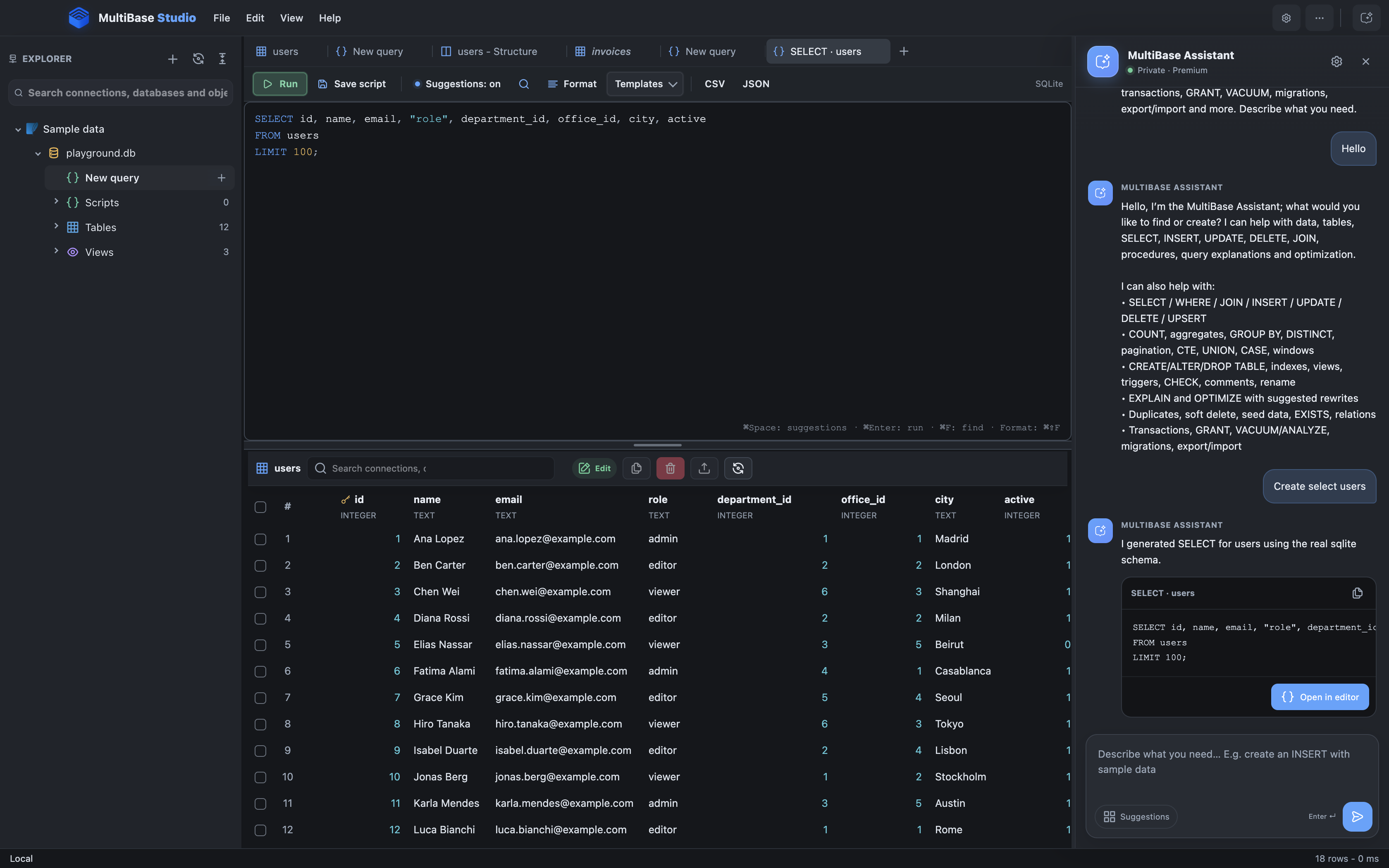Export results as JSON
Screen dimensions: 1389x868
click(x=756, y=84)
